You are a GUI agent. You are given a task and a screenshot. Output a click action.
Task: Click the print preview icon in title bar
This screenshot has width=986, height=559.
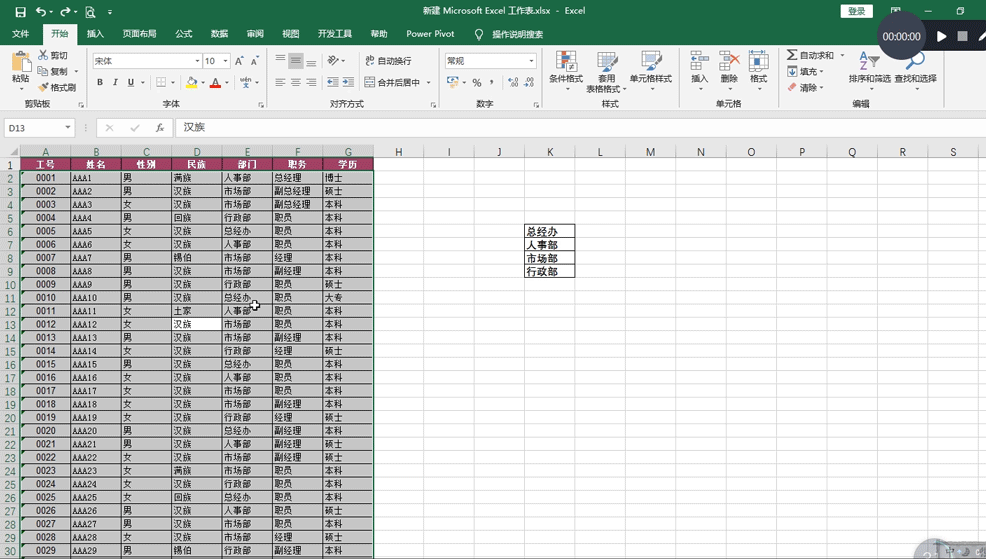[x=90, y=11]
